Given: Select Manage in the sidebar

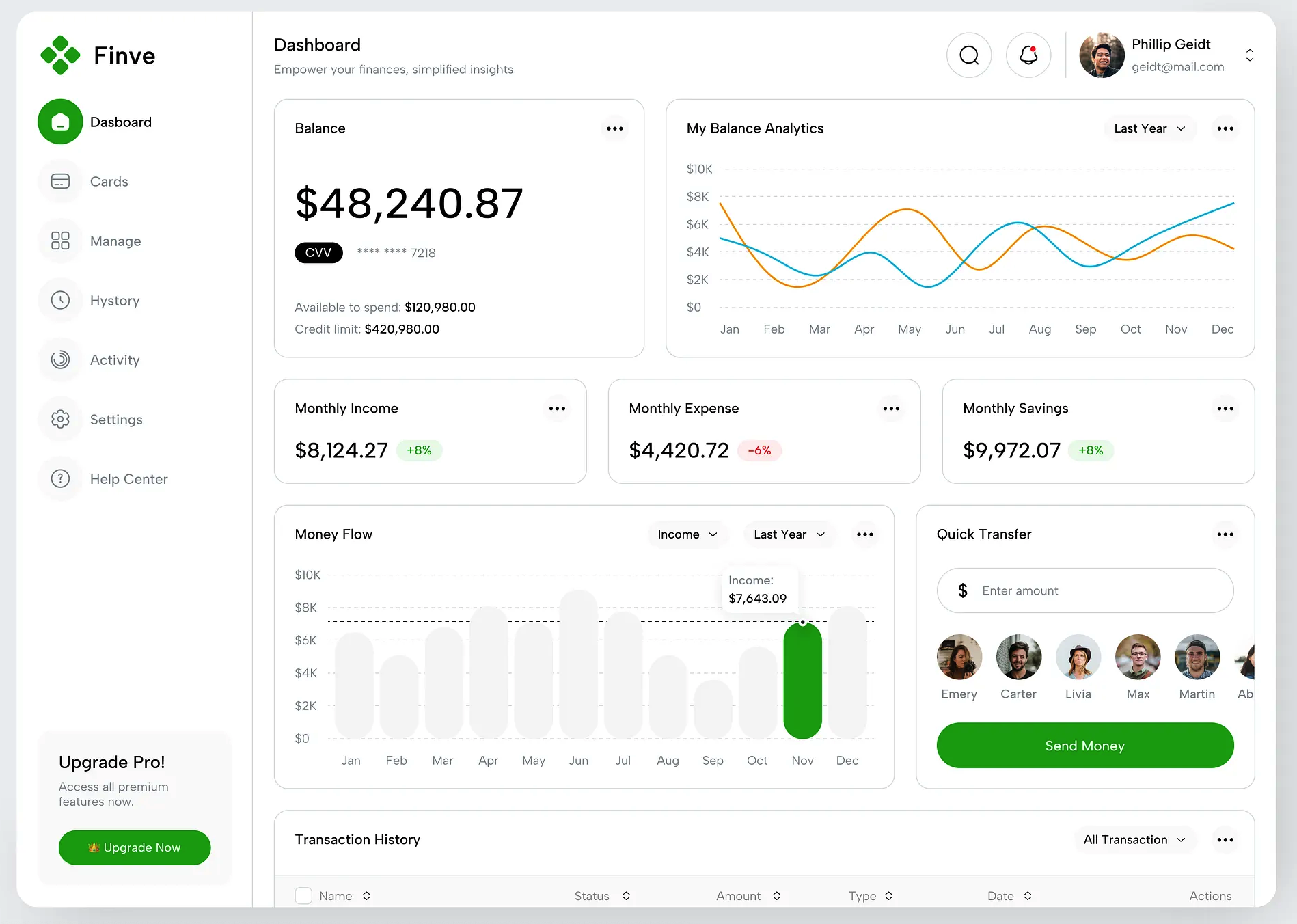Looking at the screenshot, I should pyautogui.click(x=115, y=241).
